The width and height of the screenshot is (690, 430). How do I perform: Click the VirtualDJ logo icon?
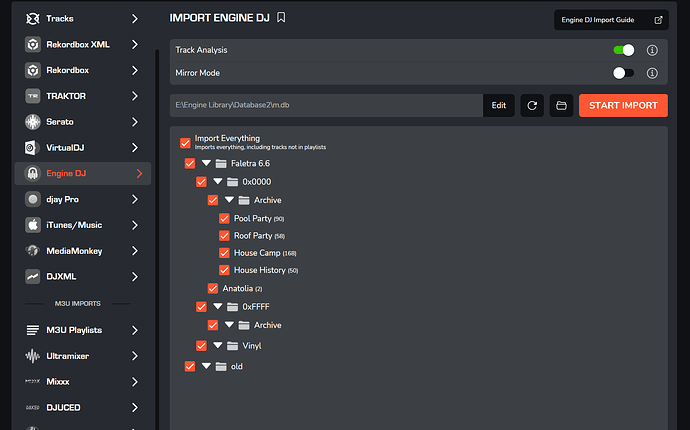33,147
